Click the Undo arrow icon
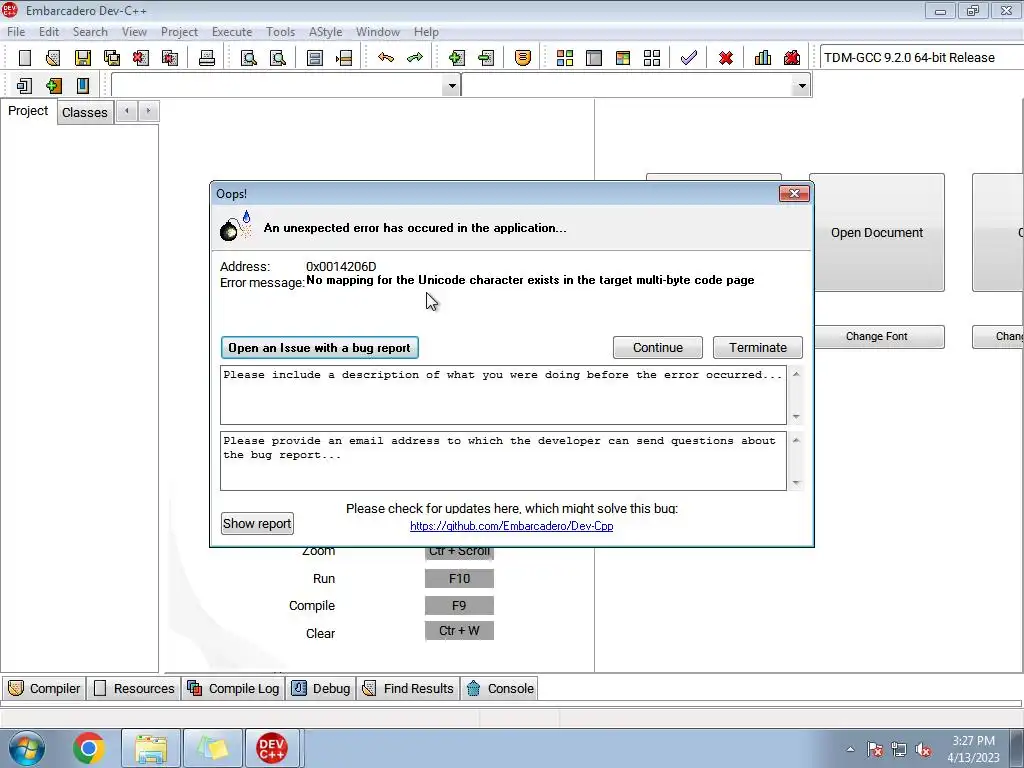Screen dimensions: 1024x768 coord(386,57)
